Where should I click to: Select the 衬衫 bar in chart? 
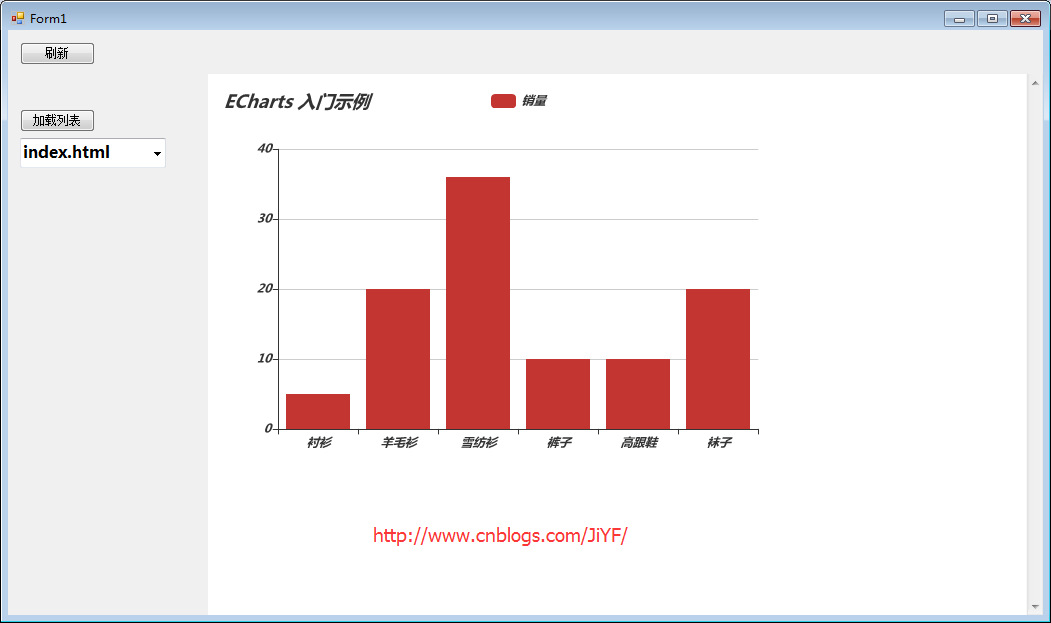pyautogui.click(x=318, y=411)
